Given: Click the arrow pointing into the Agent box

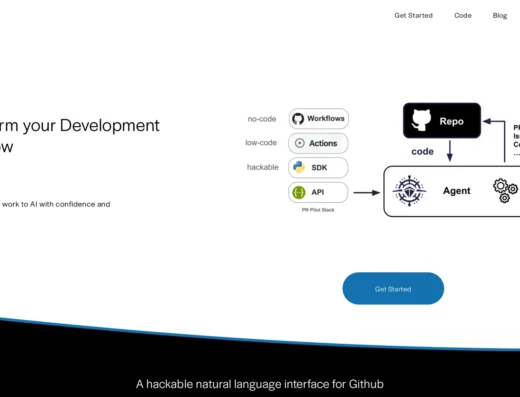Looking at the screenshot, I should pyautogui.click(x=367, y=192).
